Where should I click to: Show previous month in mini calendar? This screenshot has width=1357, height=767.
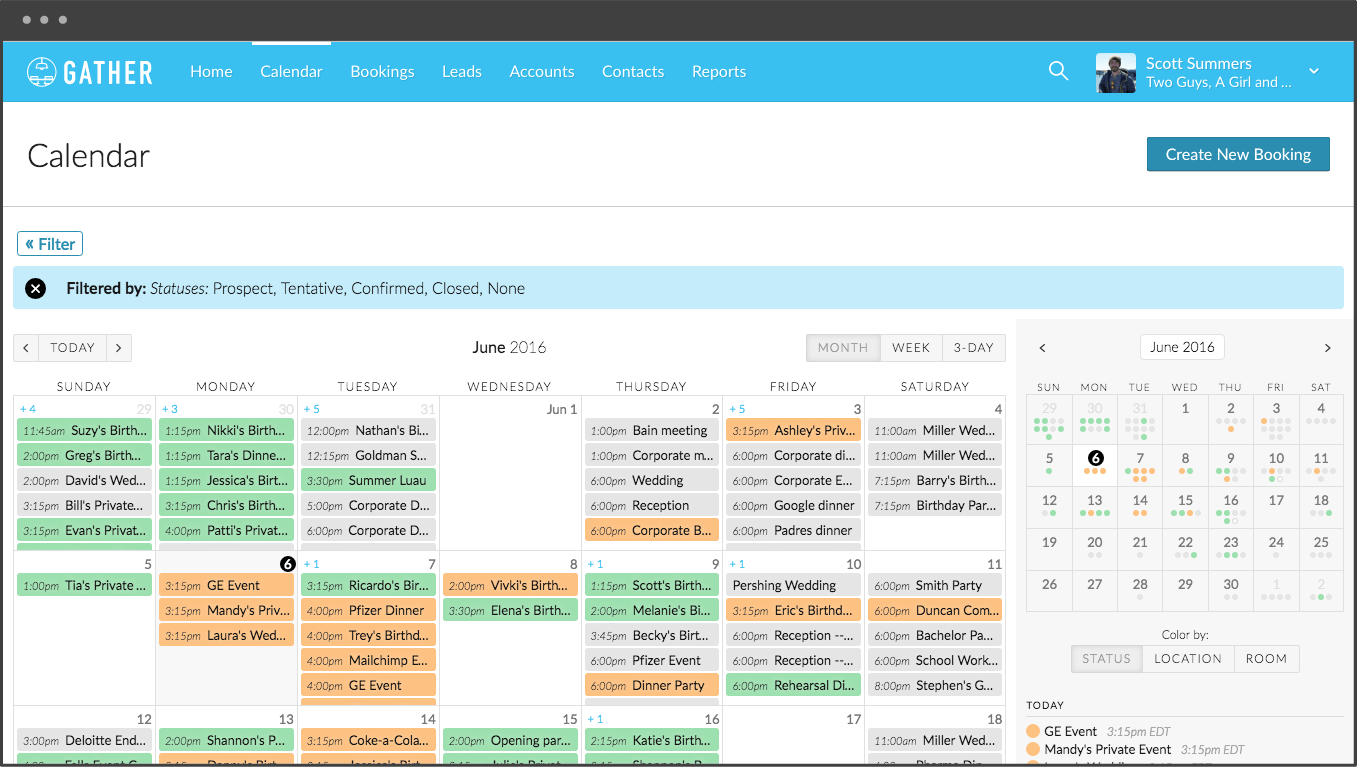coord(1042,348)
